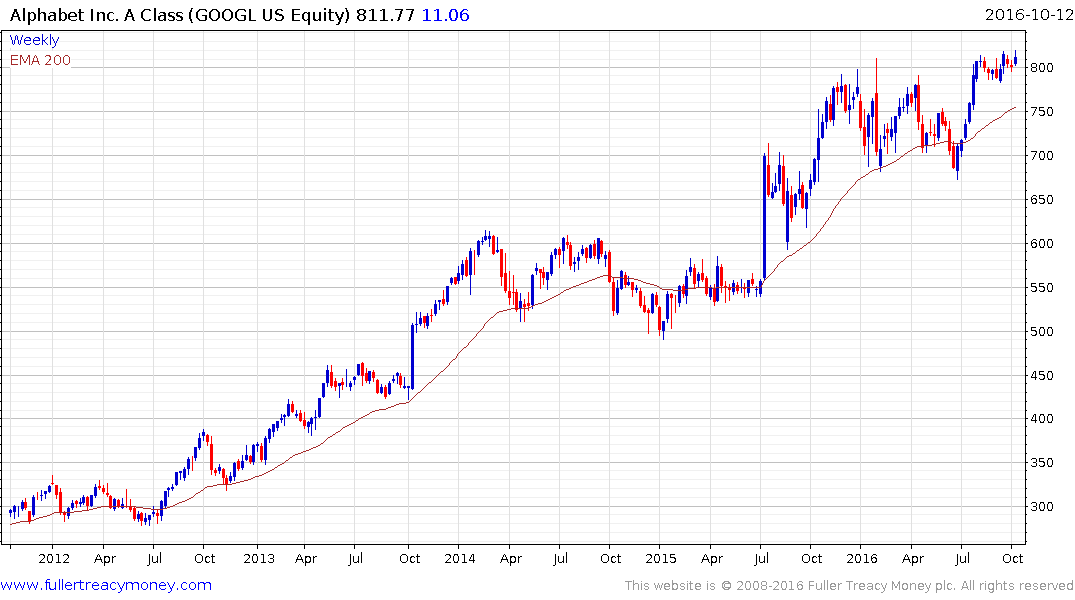Click the chart title Alphabet Inc. A Class
The height and width of the screenshot is (600, 1075).
click(x=96, y=15)
